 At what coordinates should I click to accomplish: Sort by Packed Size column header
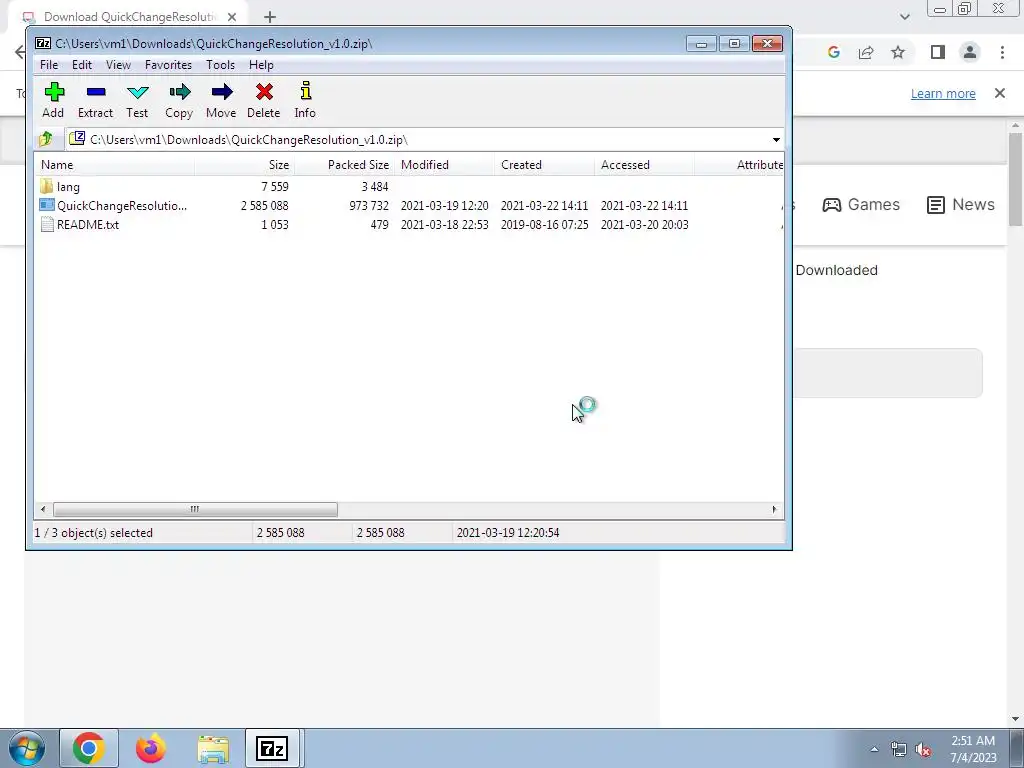344,165
